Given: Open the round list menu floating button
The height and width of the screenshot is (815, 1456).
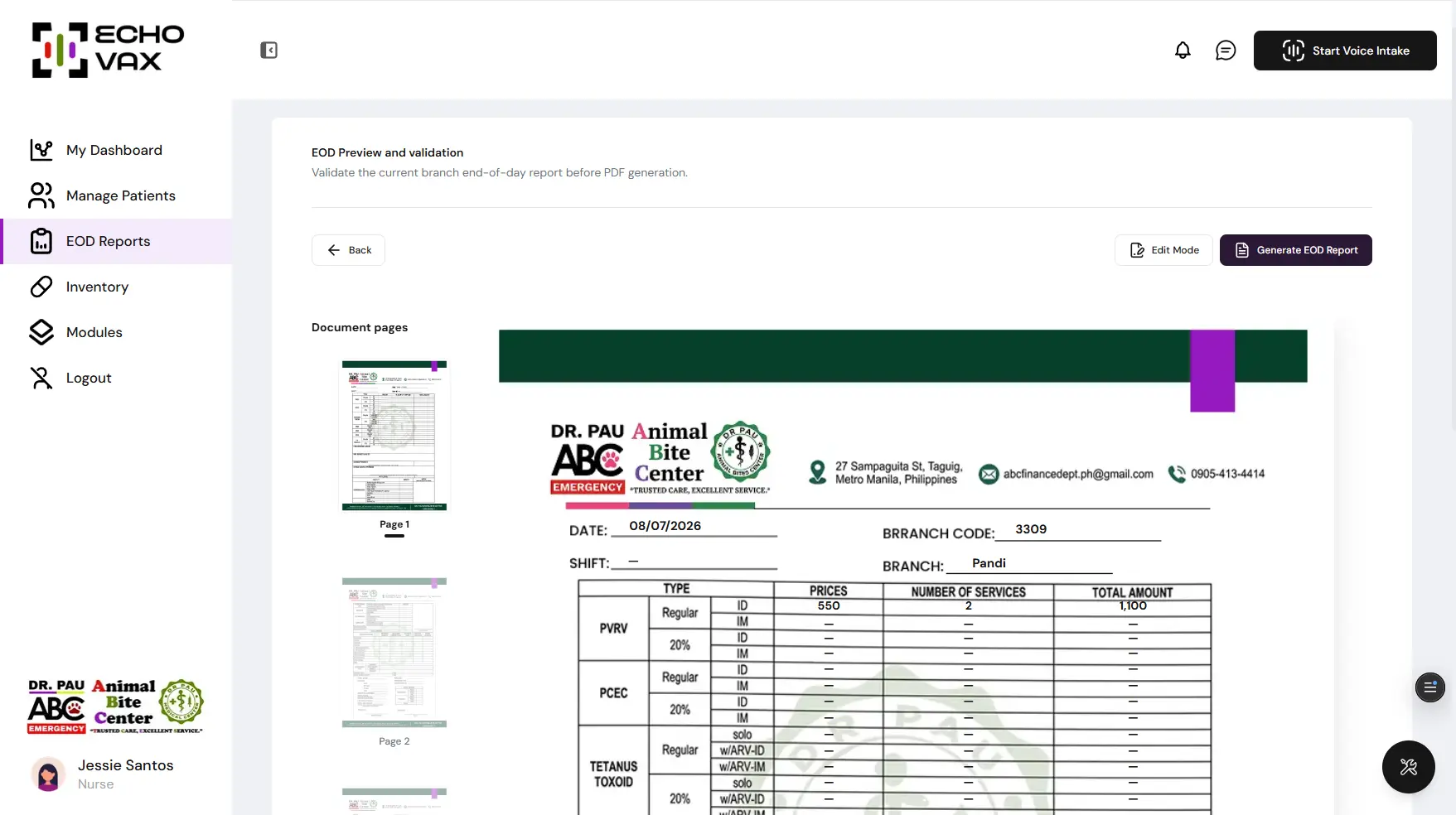Looking at the screenshot, I should pos(1429,687).
